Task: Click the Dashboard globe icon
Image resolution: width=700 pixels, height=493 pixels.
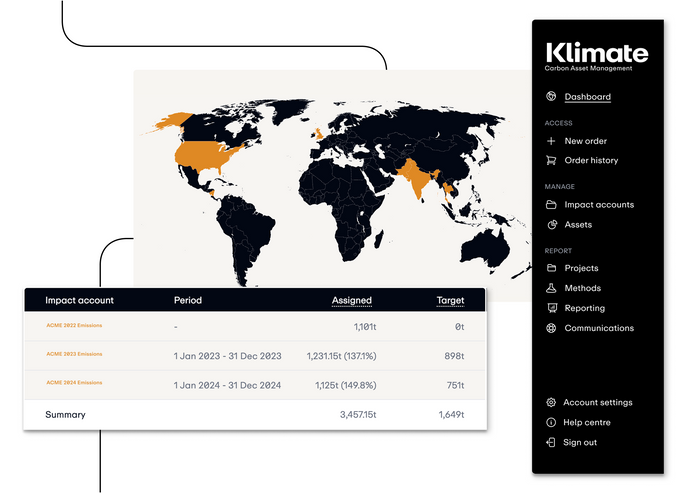Action: [551, 96]
